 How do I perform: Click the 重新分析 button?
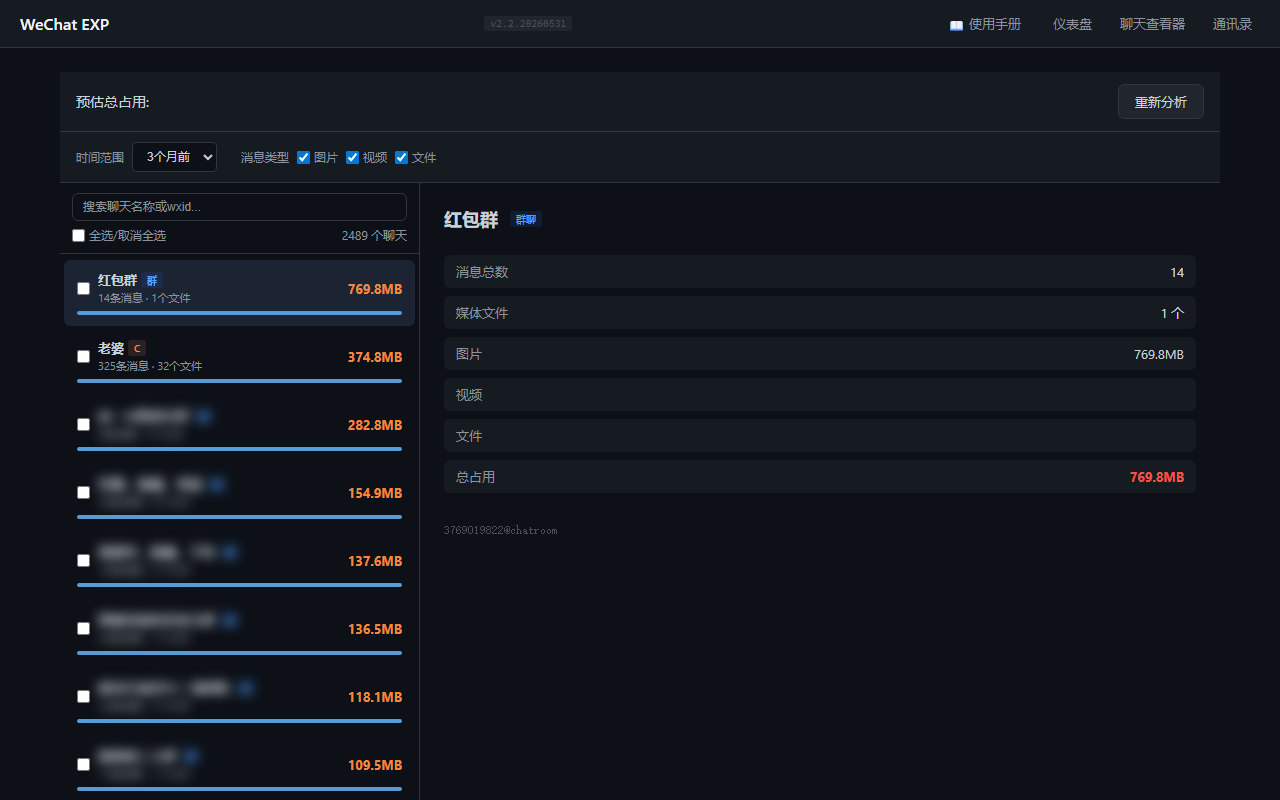[1160, 102]
